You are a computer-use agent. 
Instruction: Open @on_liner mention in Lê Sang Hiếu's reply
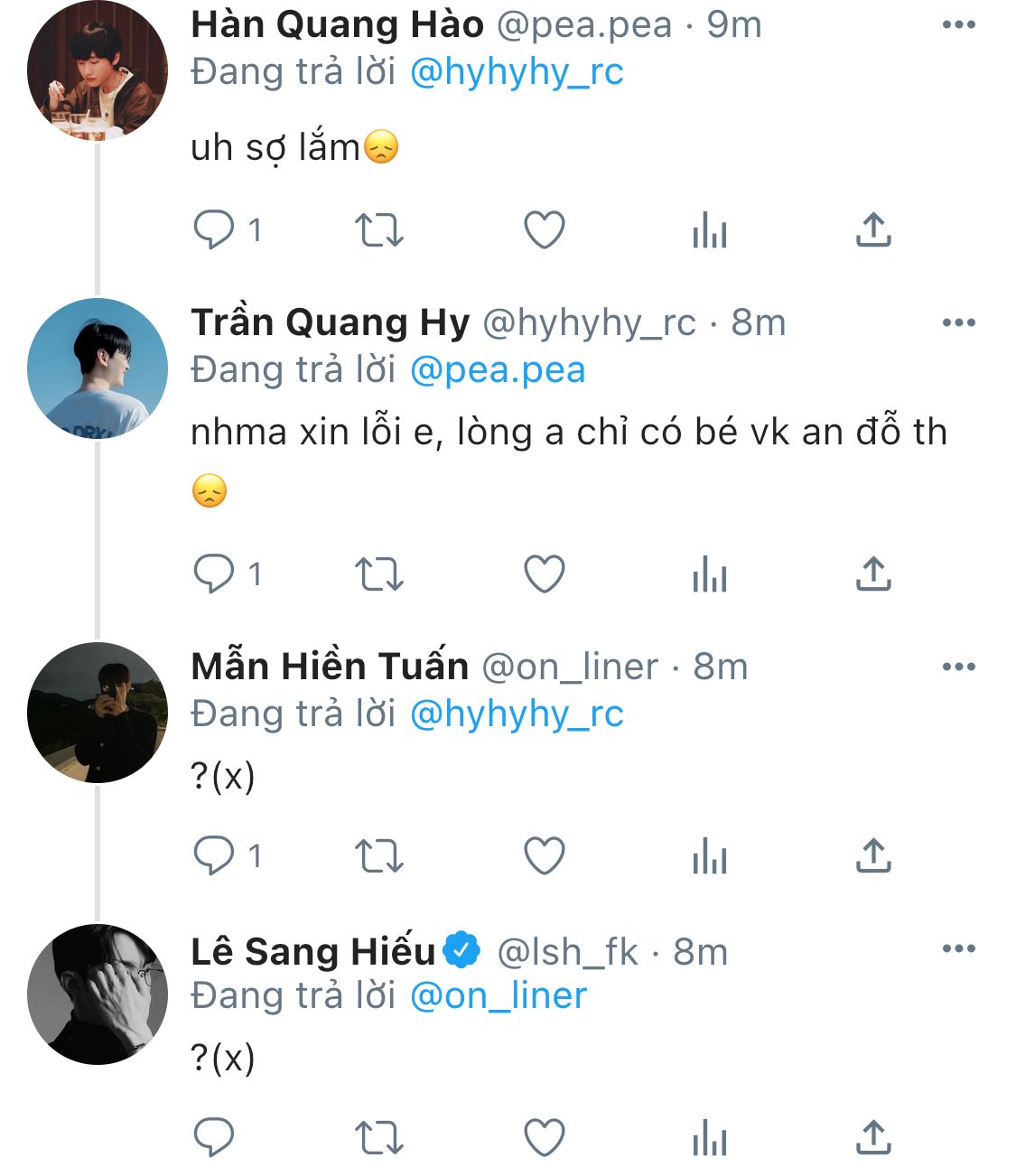[498, 995]
